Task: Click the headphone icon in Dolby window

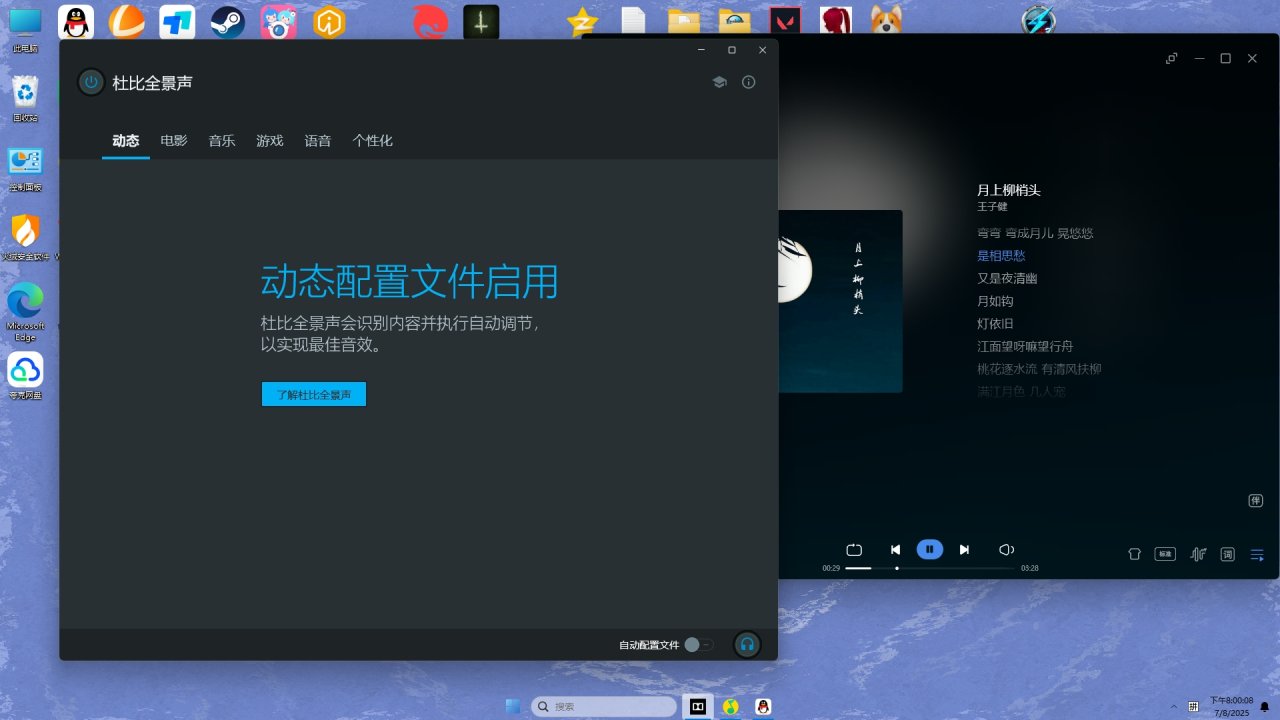Action: click(x=746, y=645)
